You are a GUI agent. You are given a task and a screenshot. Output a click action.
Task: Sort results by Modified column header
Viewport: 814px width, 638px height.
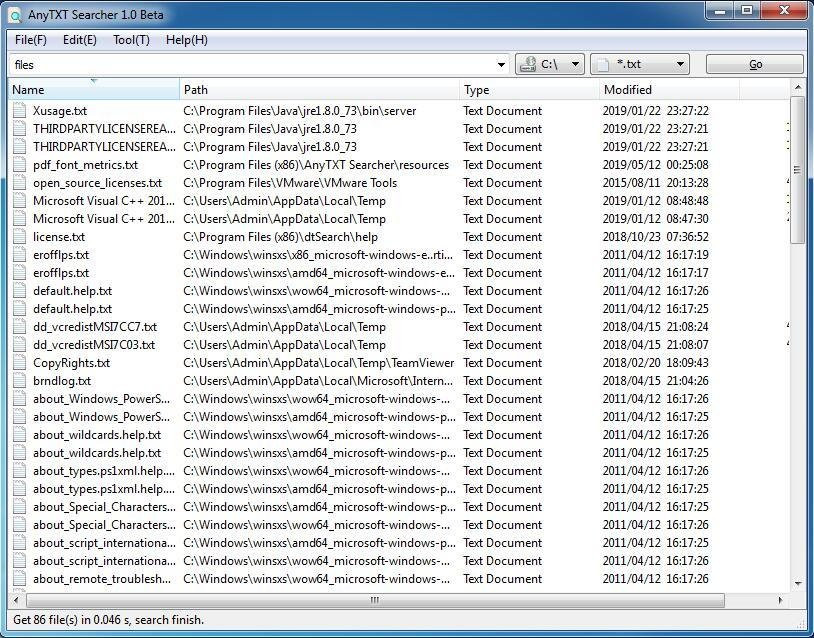coord(670,90)
